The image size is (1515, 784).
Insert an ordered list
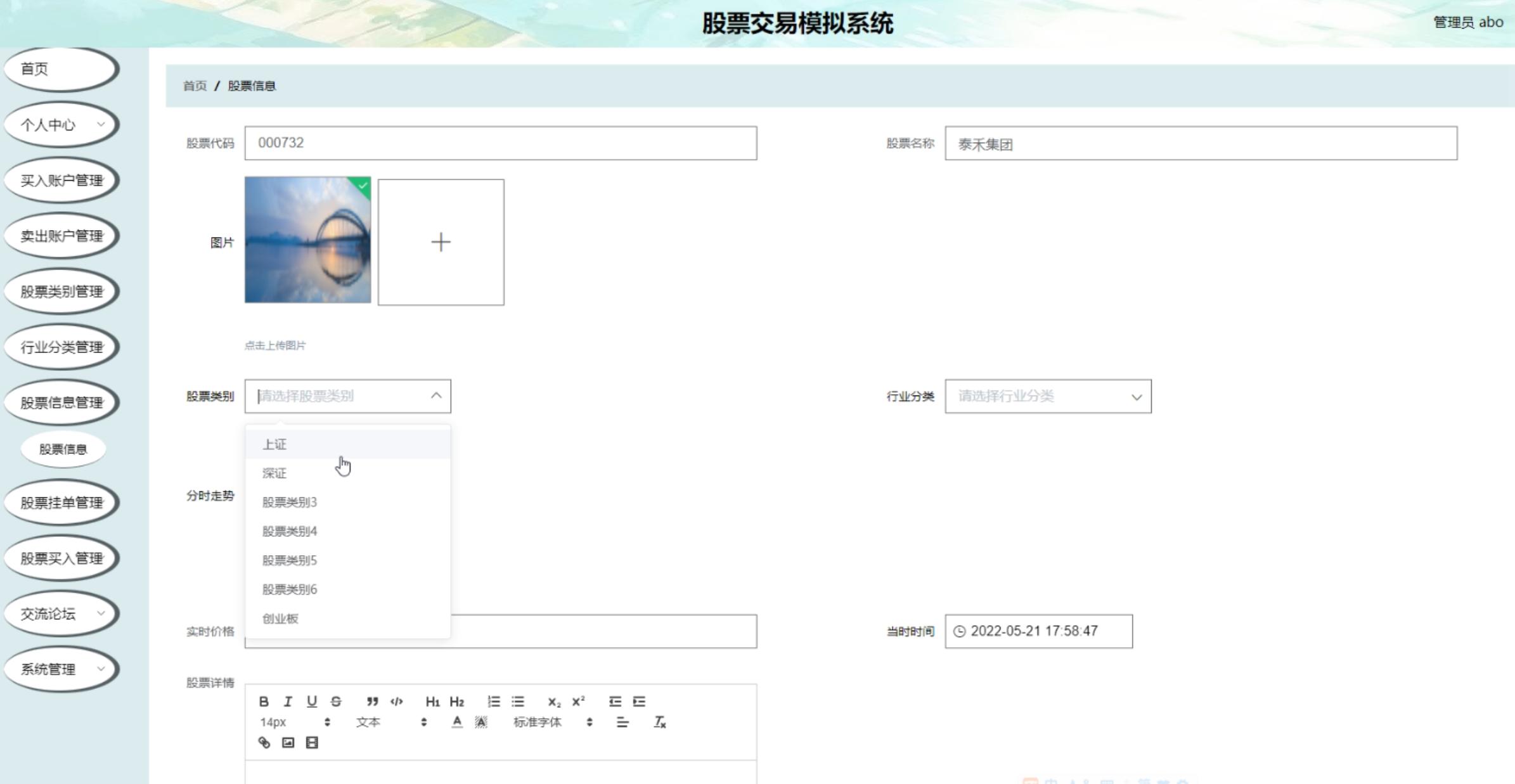coord(493,702)
